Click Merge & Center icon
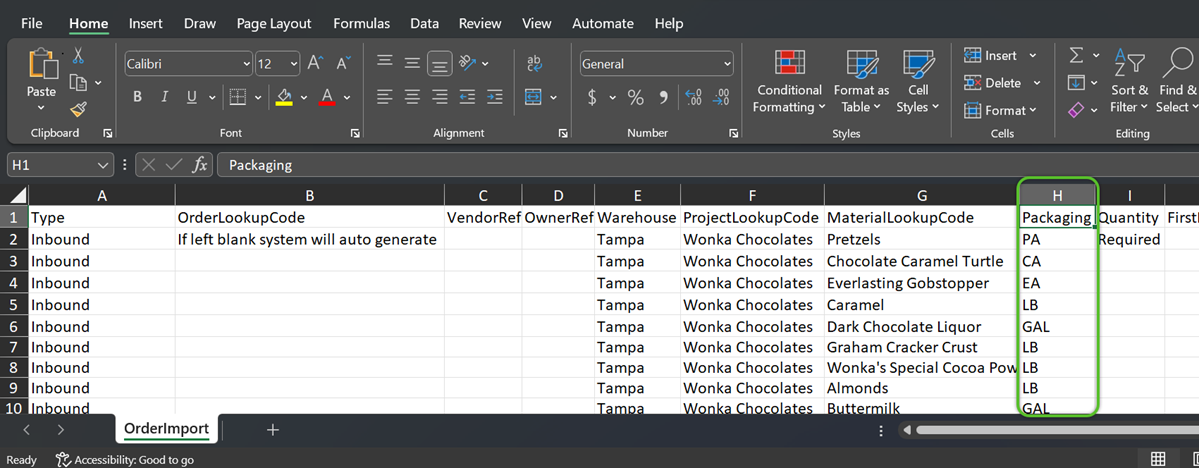The height and width of the screenshot is (468, 1199). coord(533,97)
